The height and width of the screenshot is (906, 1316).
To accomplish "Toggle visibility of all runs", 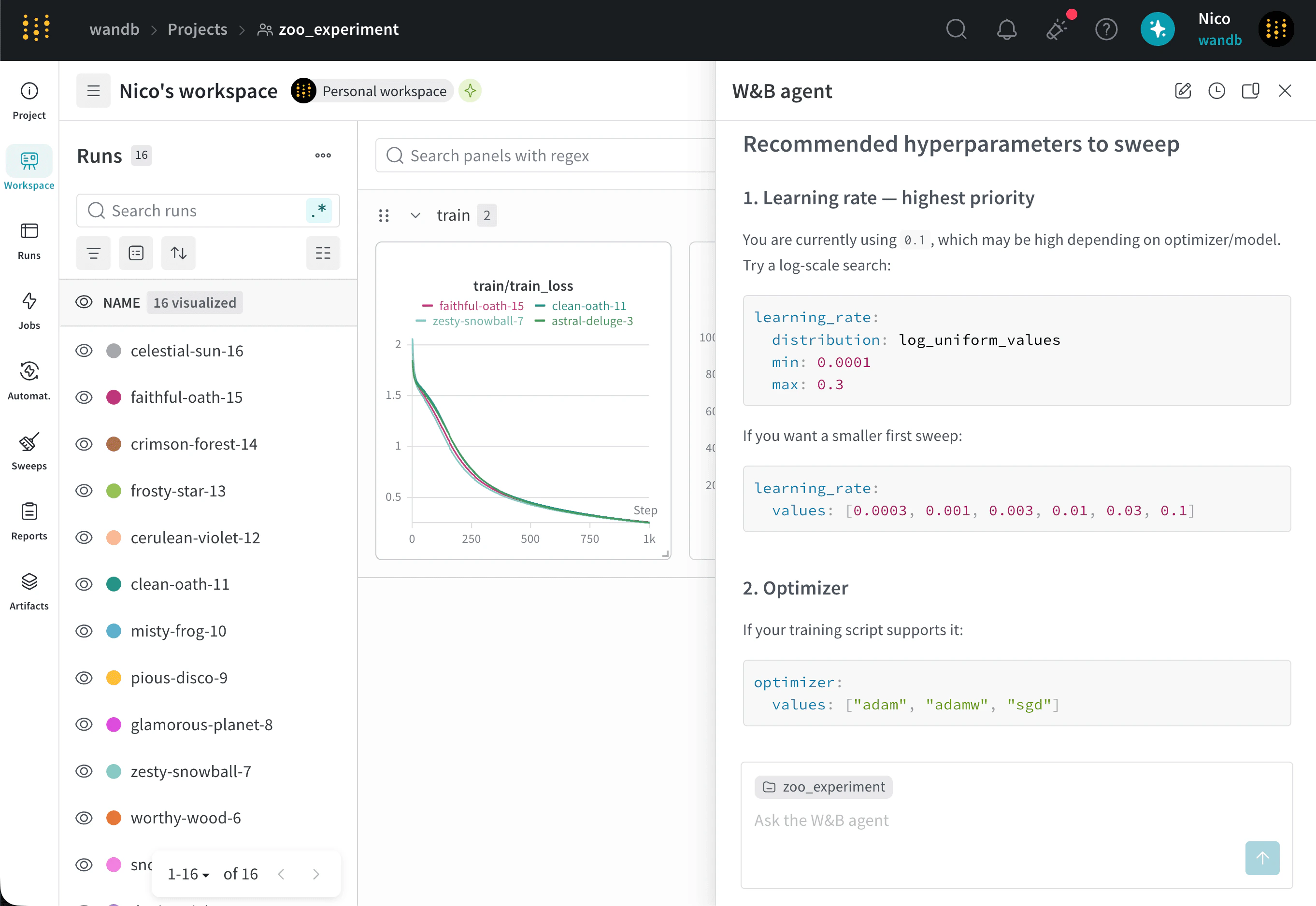I will pos(84,303).
